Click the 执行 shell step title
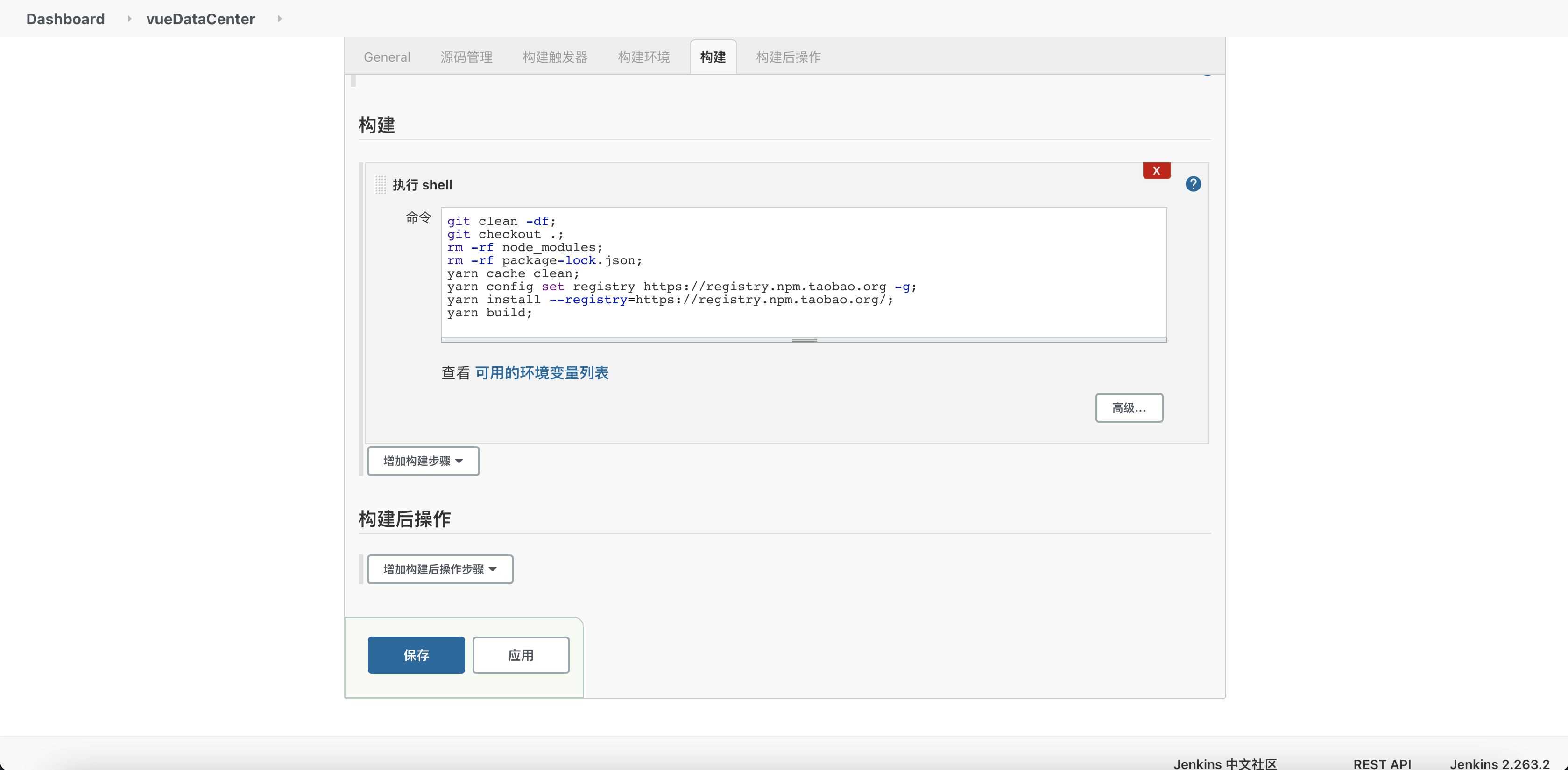The width and height of the screenshot is (1568, 770). [423, 185]
